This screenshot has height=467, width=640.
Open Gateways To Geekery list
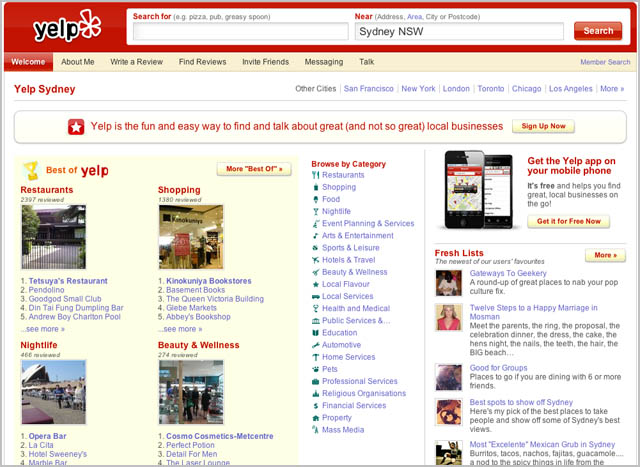click(508, 273)
